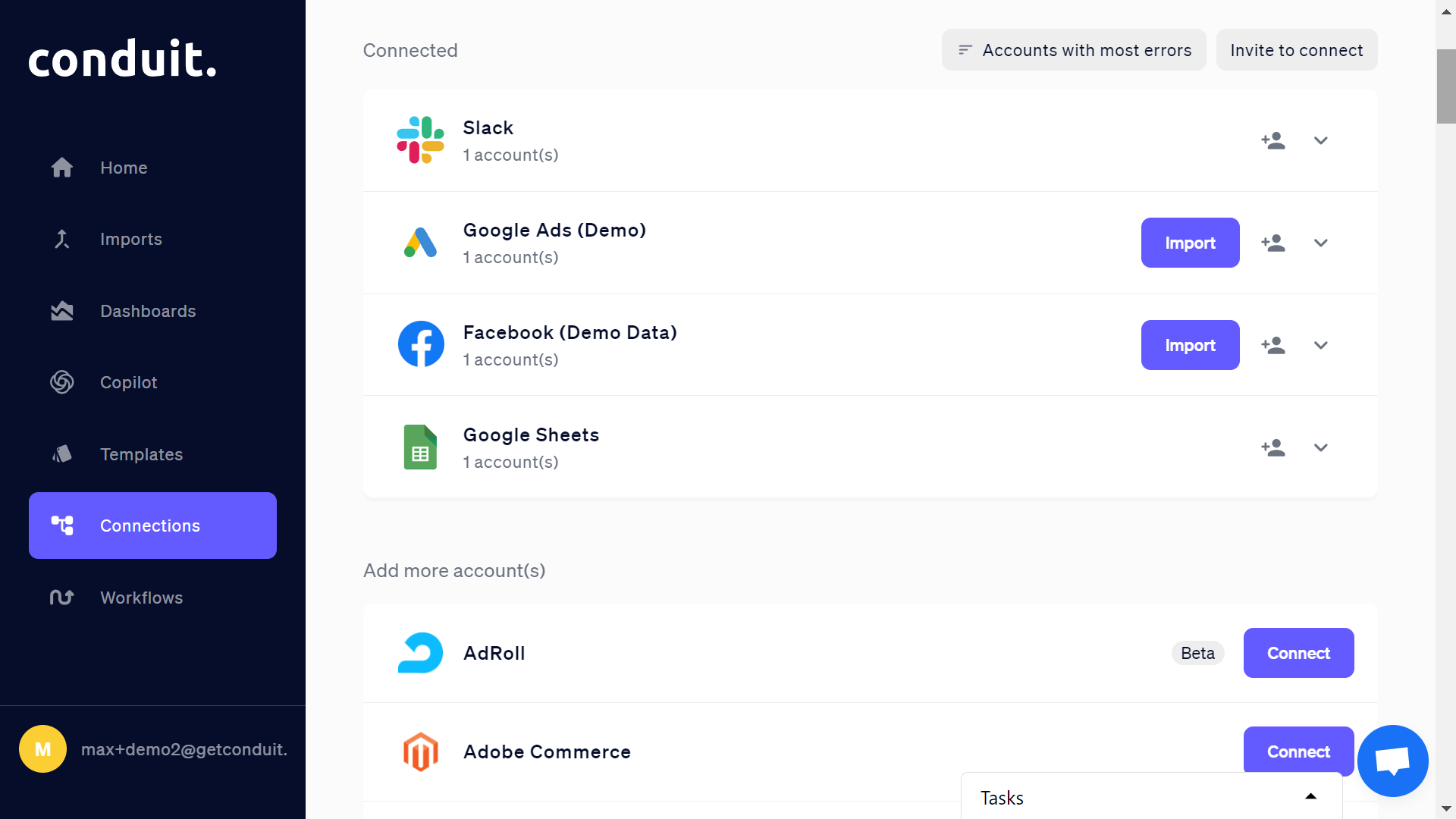Screen dimensions: 1456x819
Task: Go to Workflows in the sidebar
Action: [x=141, y=598]
